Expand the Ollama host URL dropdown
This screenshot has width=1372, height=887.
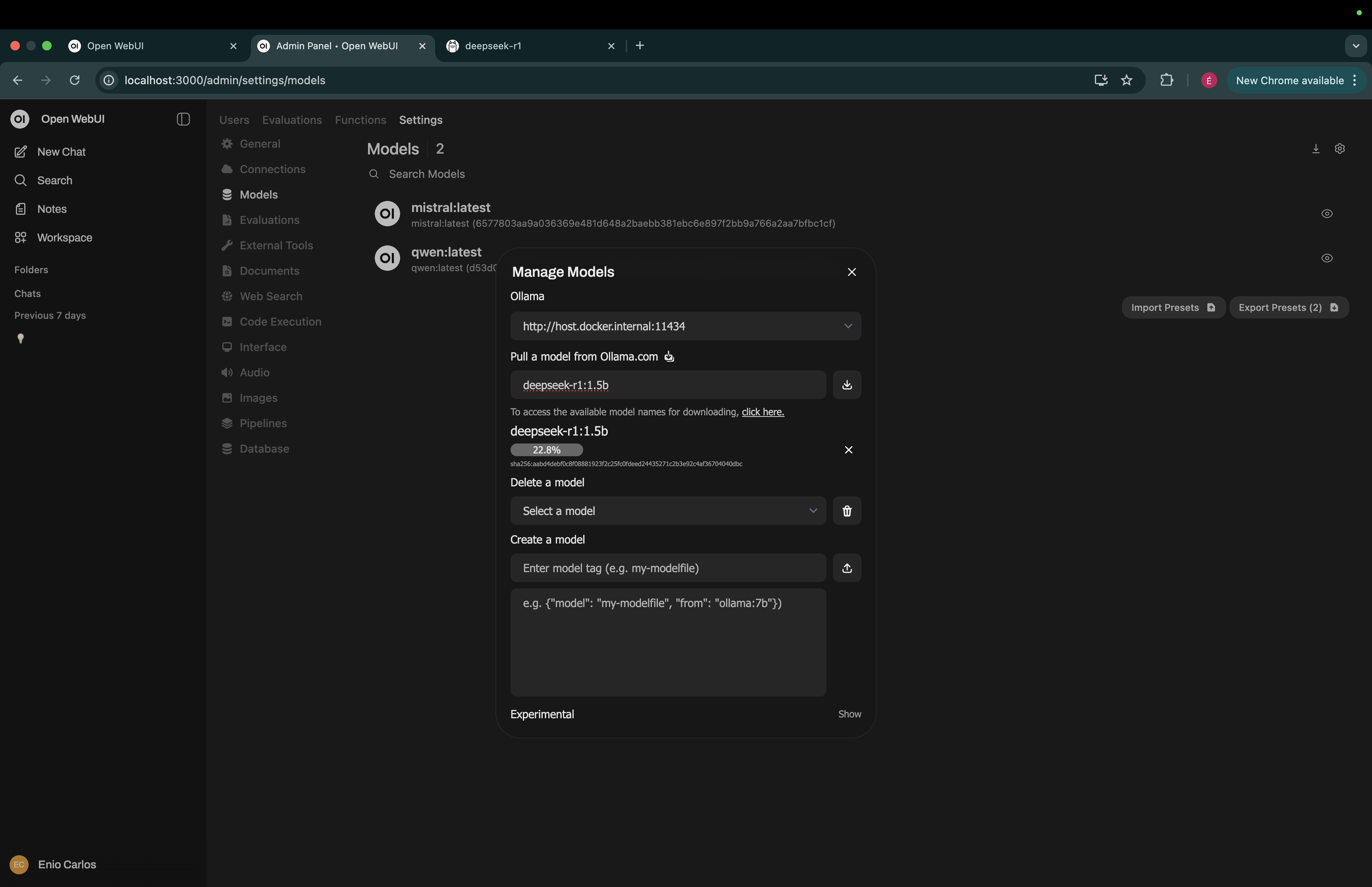[685, 326]
